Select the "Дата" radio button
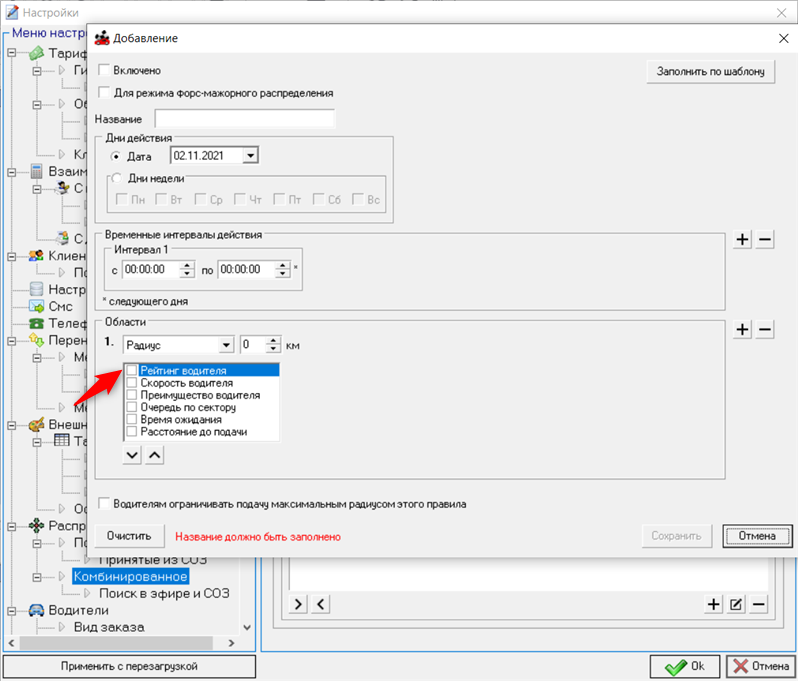The height and width of the screenshot is (681, 798). coord(116,156)
